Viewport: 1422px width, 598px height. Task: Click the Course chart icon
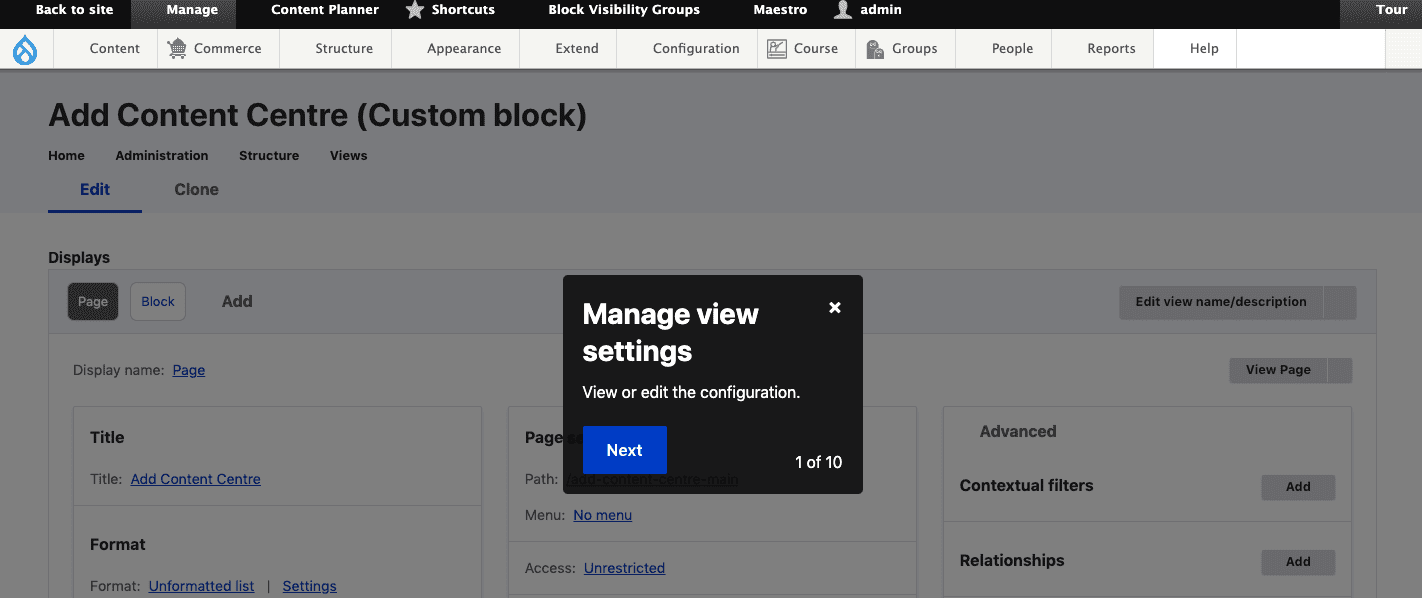coord(777,48)
